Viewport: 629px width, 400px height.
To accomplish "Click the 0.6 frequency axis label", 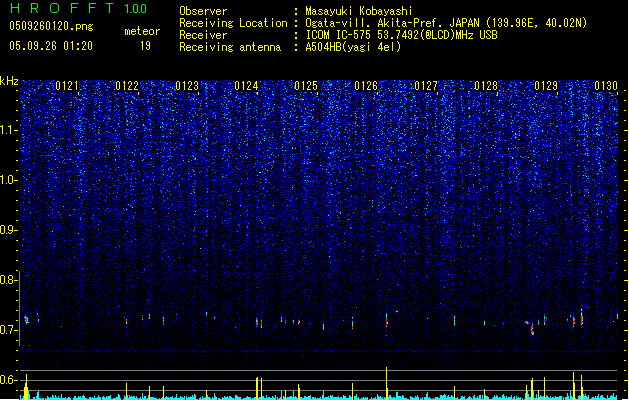I will coord(9,380).
